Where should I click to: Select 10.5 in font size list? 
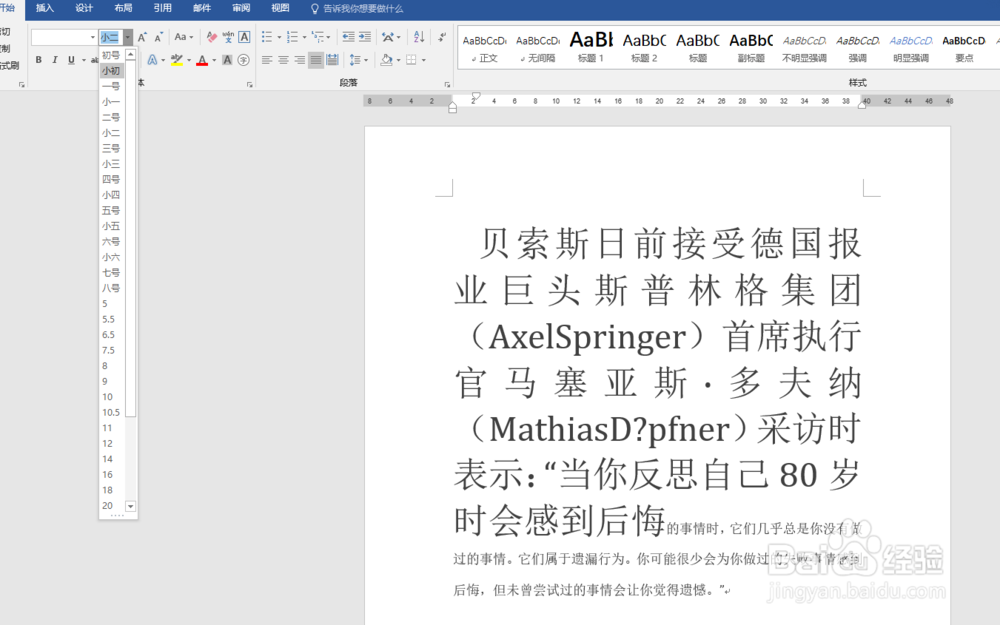coord(112,412)
